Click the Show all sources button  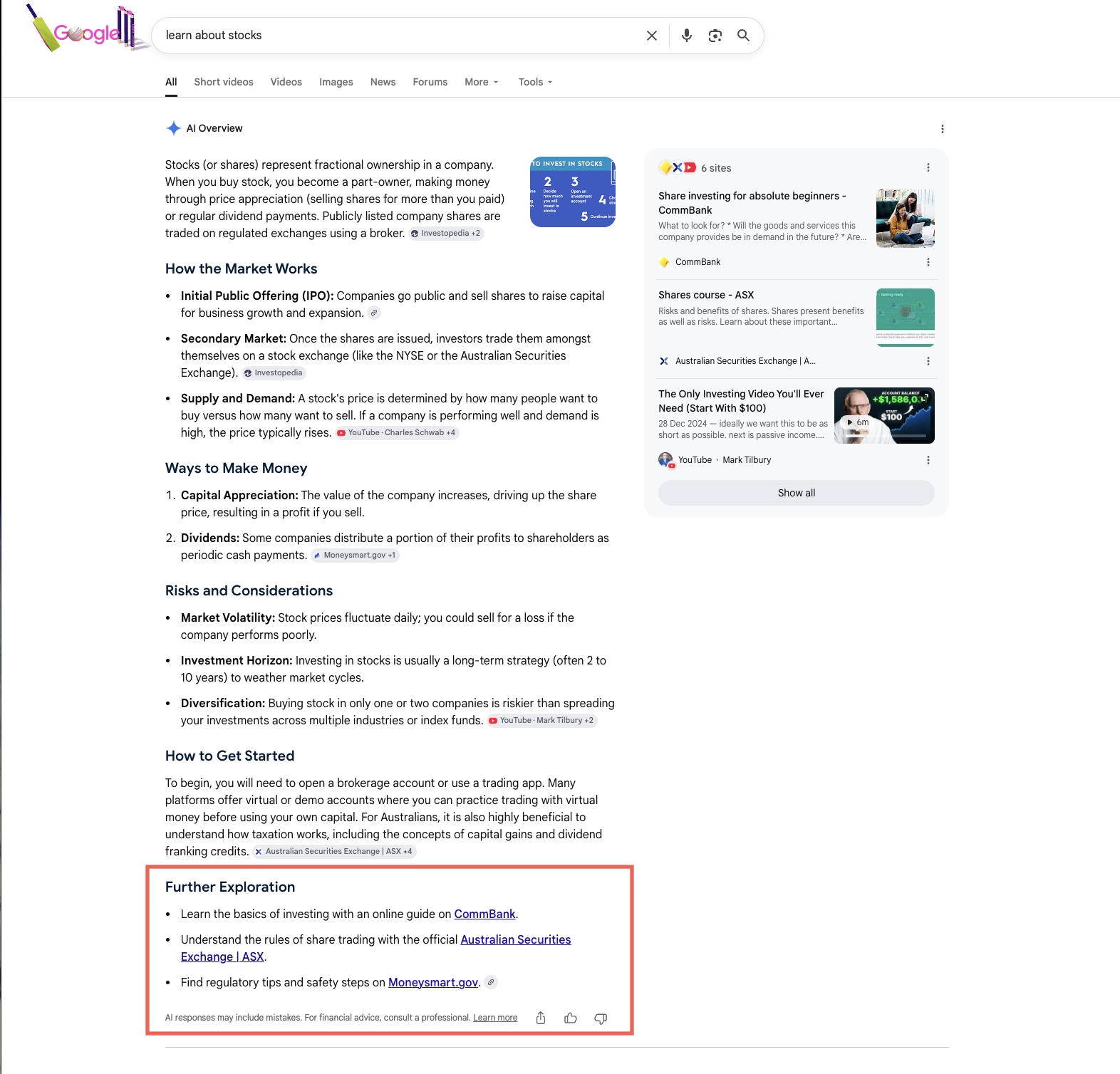point(797,493)
